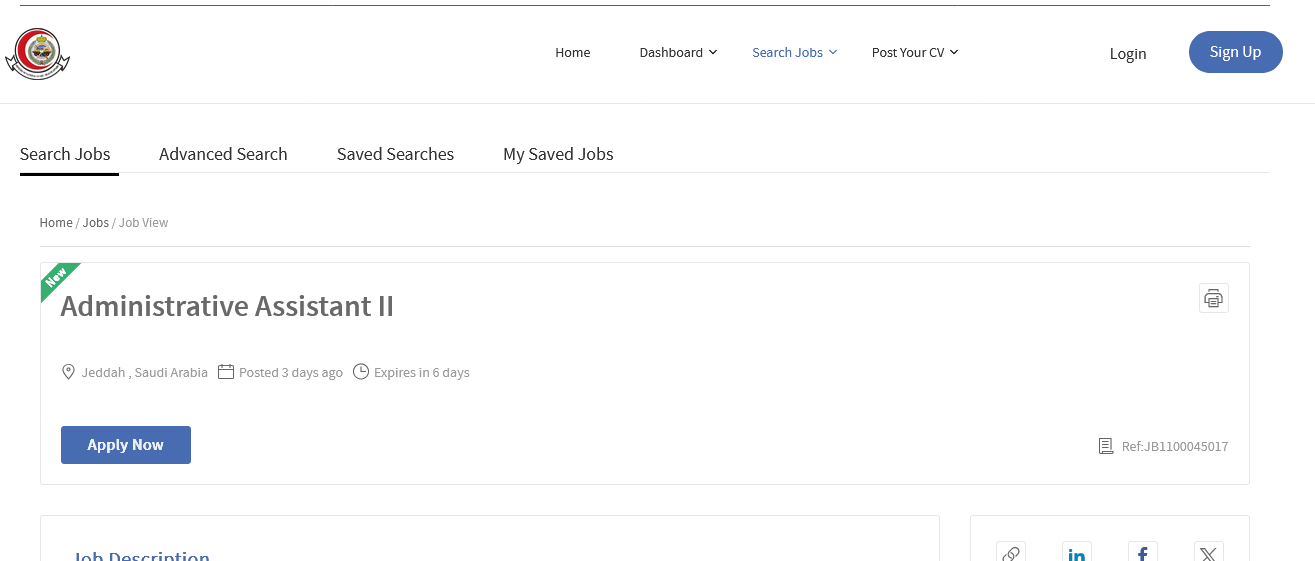Click the clock icon near Expires text

point(361,372)
